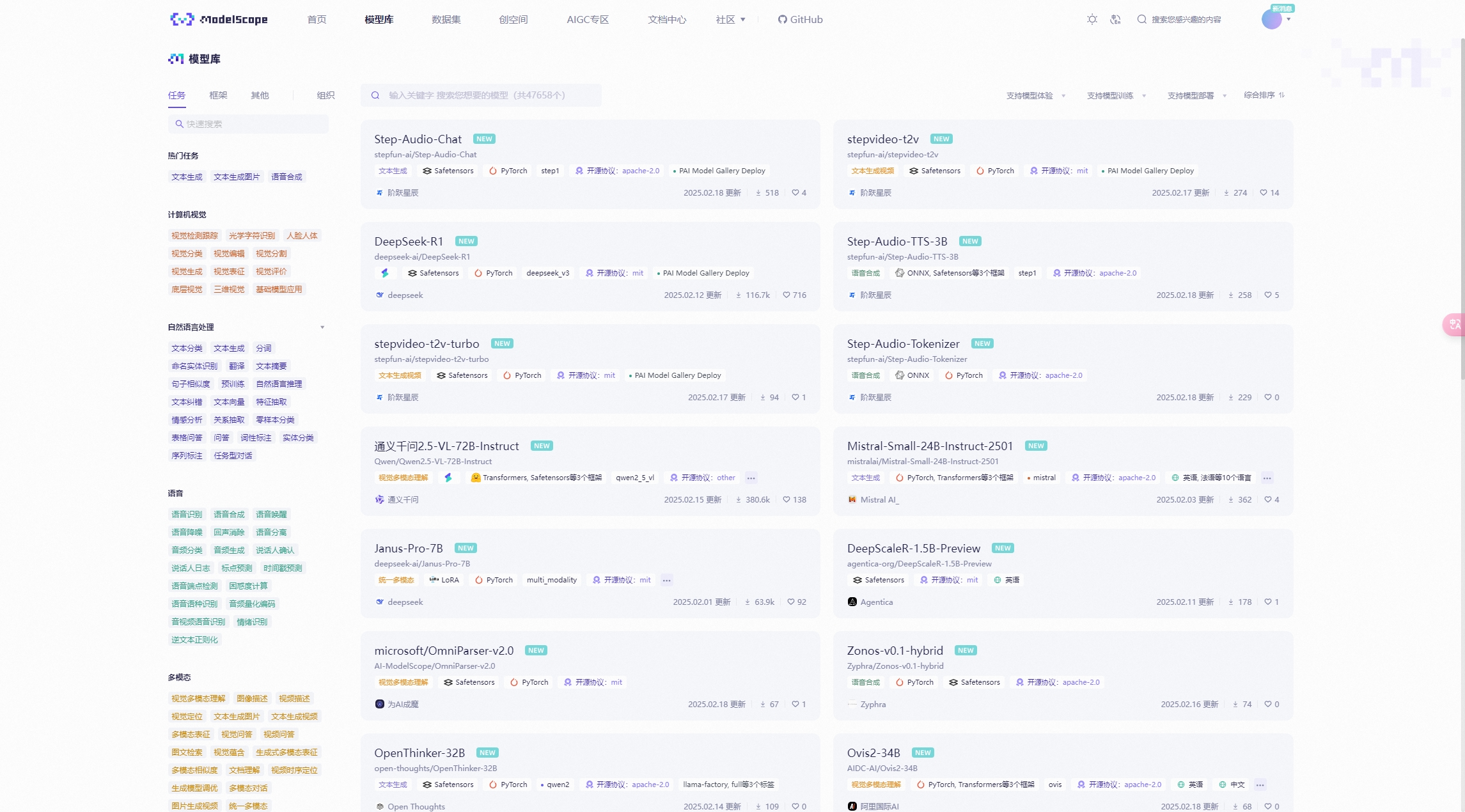The height and width of the screenshot is (812, 1465).
Task: Filter by 光学字符识别 task tag
Action: click(x=252, y=236)
